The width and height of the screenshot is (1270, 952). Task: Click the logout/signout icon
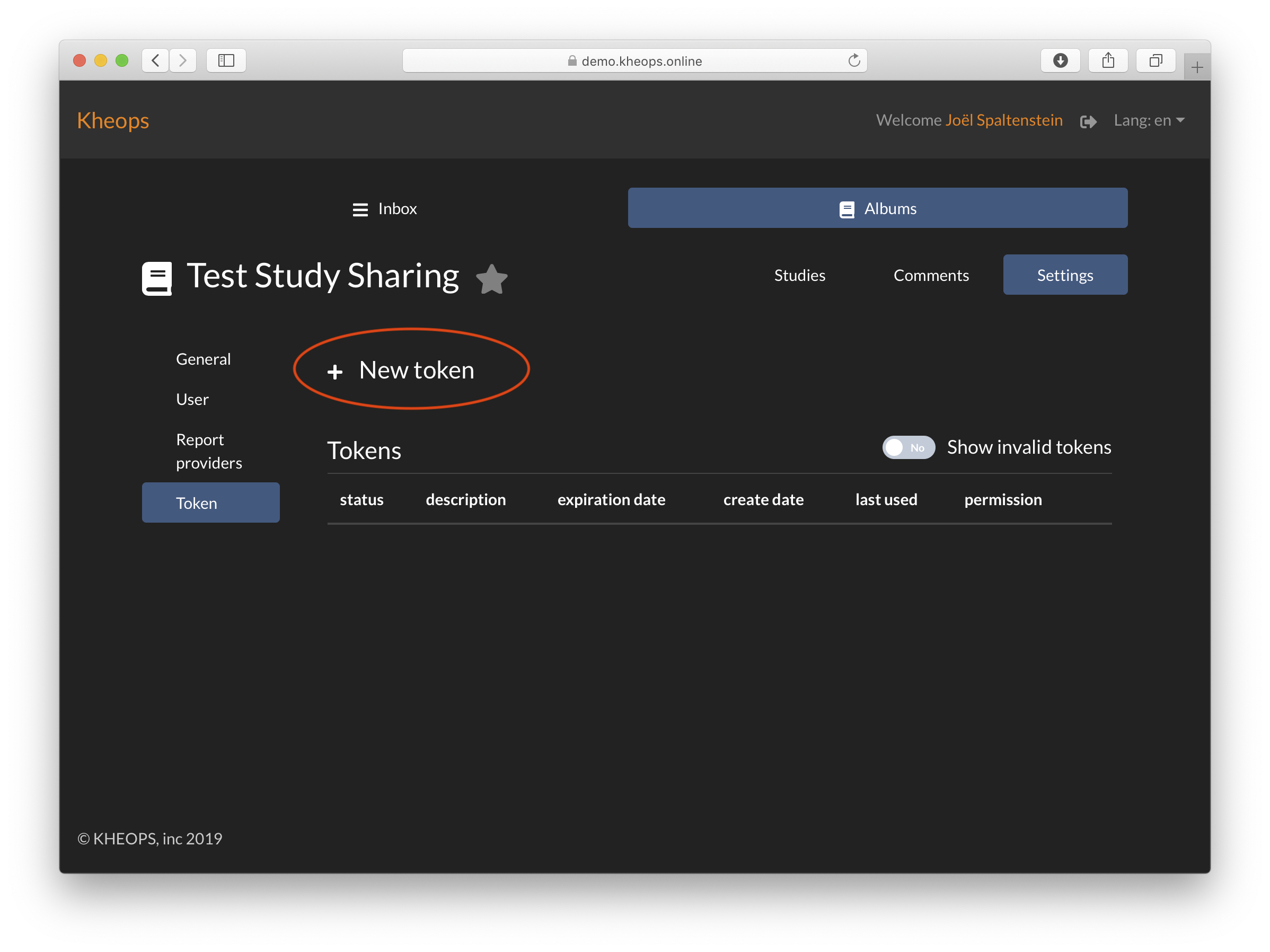pyautogui.click(x=1088, y=120)
